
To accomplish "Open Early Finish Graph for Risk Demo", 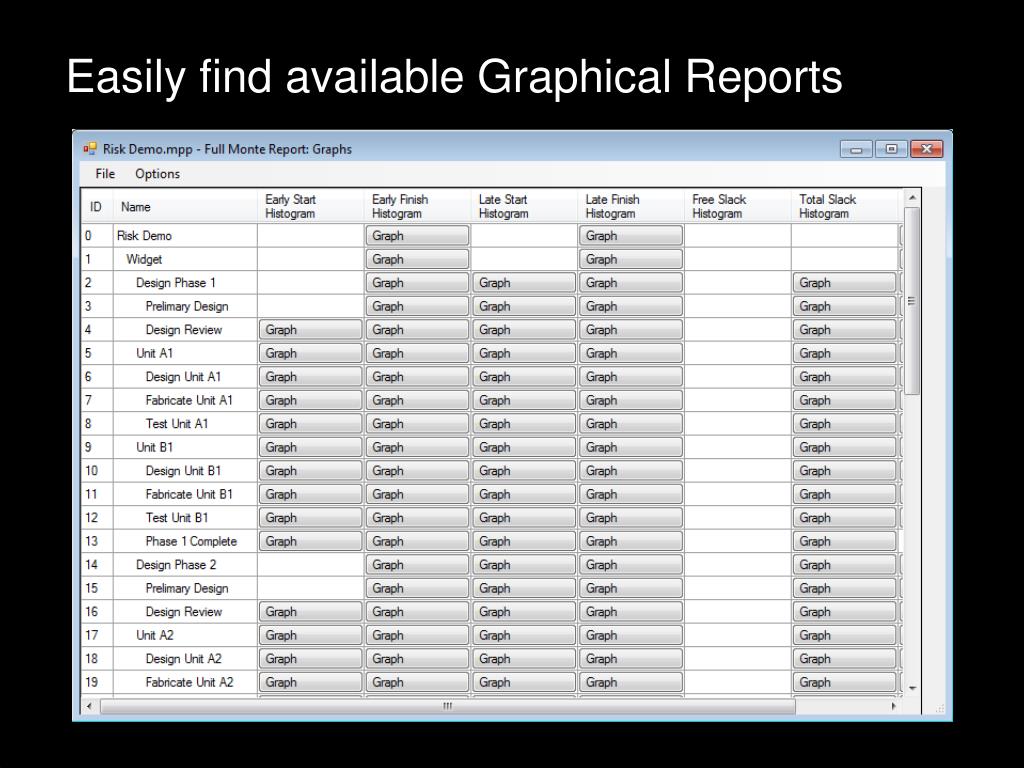I will 417,236.
